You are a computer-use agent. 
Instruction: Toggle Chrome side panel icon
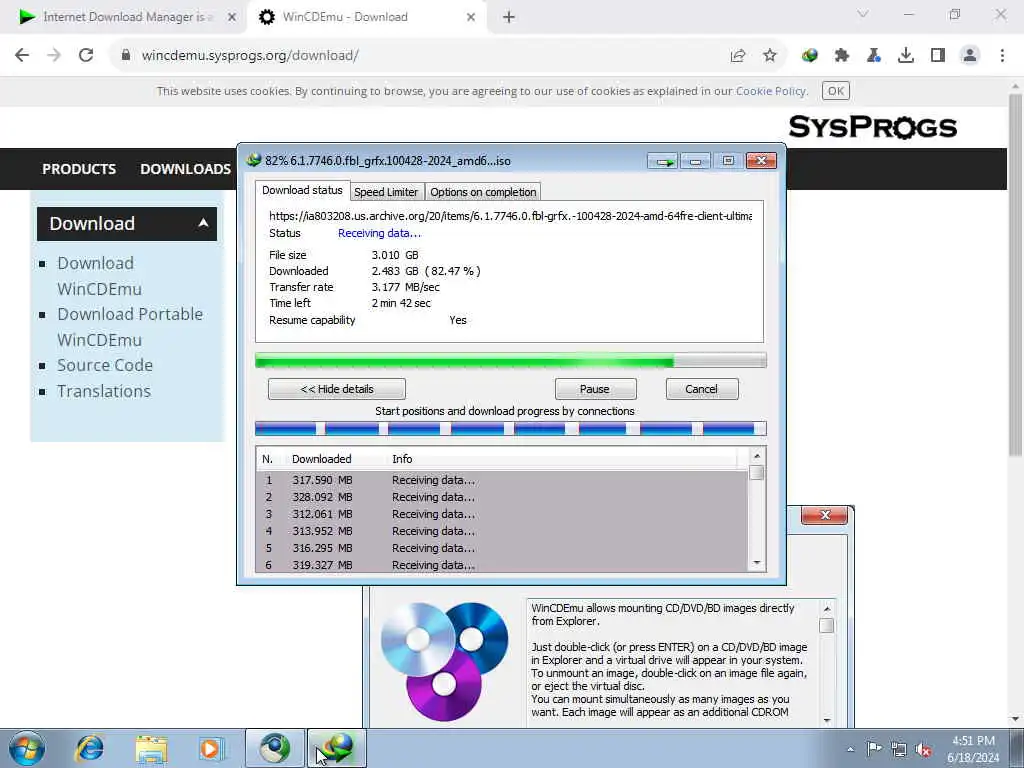pos(938,56)
